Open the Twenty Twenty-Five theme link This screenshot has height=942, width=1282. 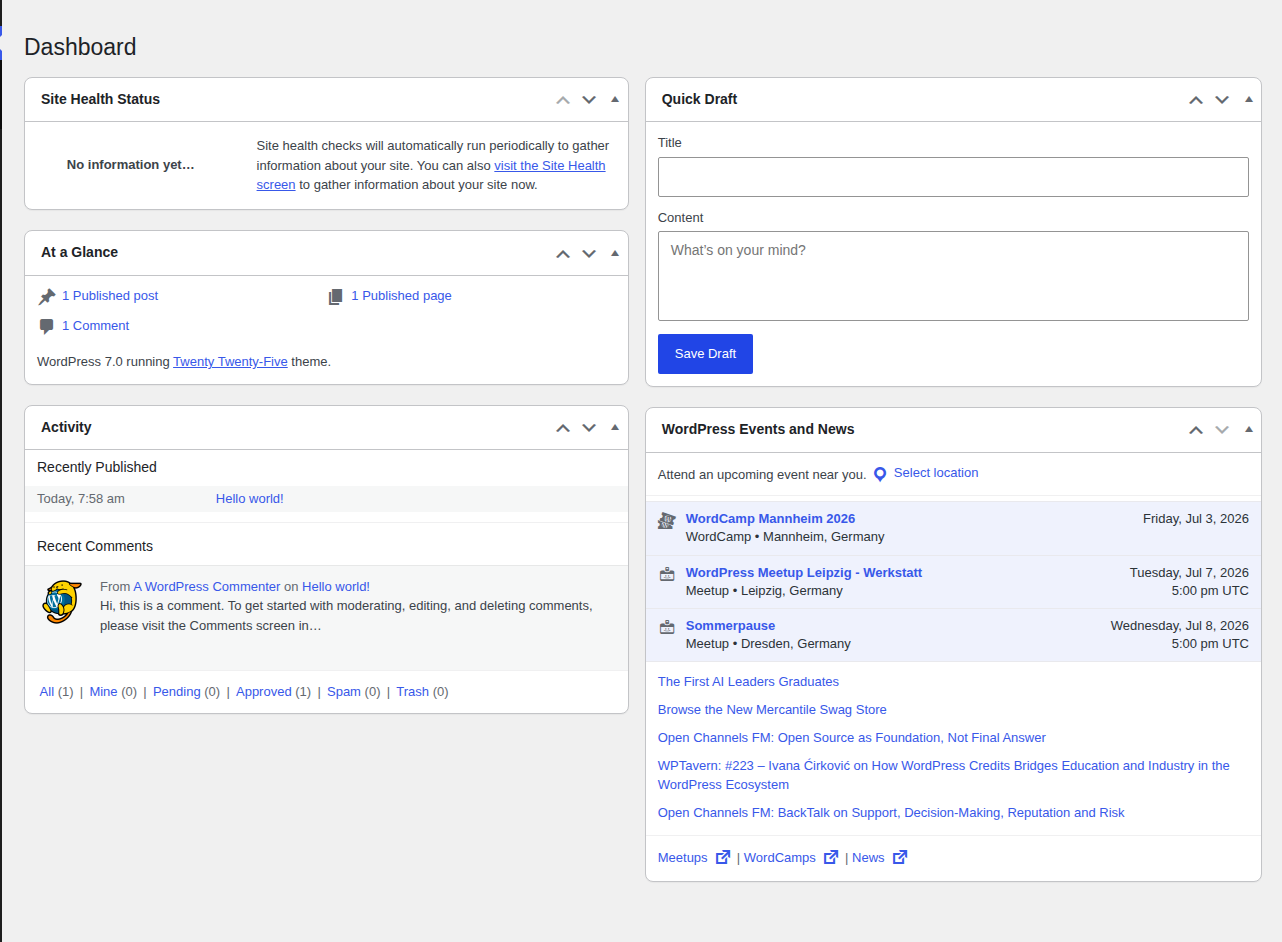point(230,362)
